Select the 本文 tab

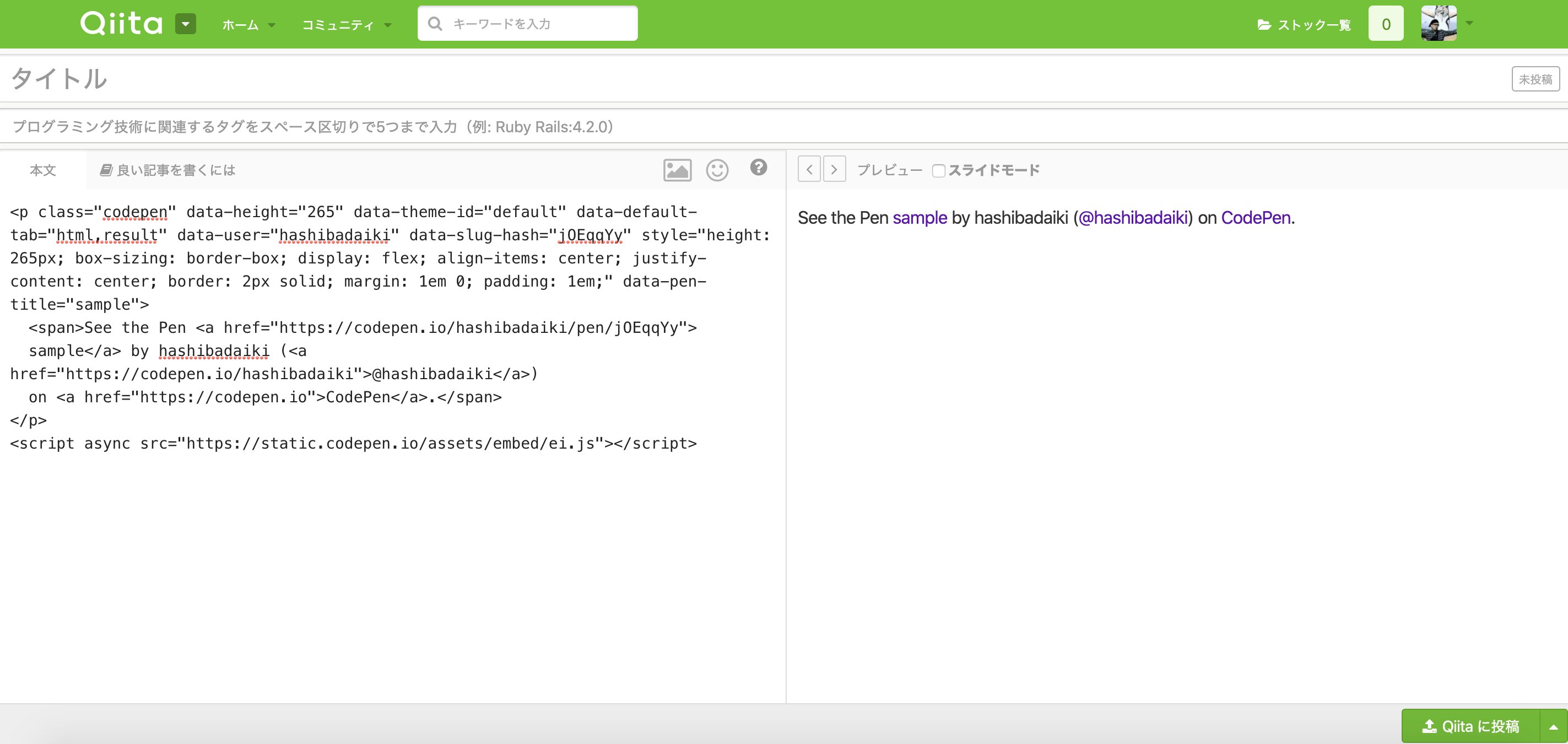(42, 170)
